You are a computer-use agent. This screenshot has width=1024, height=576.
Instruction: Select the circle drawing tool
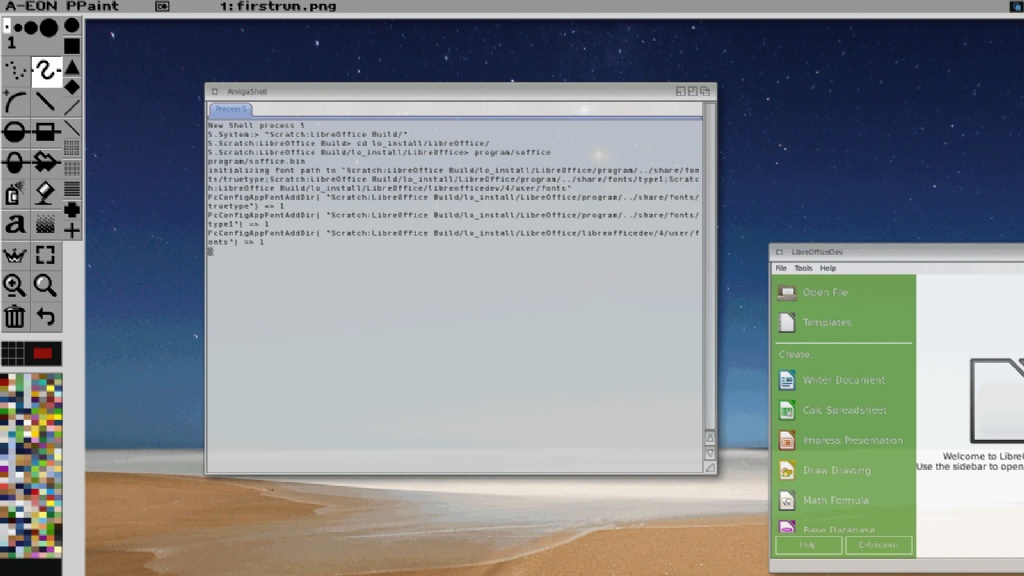(15, 132)
